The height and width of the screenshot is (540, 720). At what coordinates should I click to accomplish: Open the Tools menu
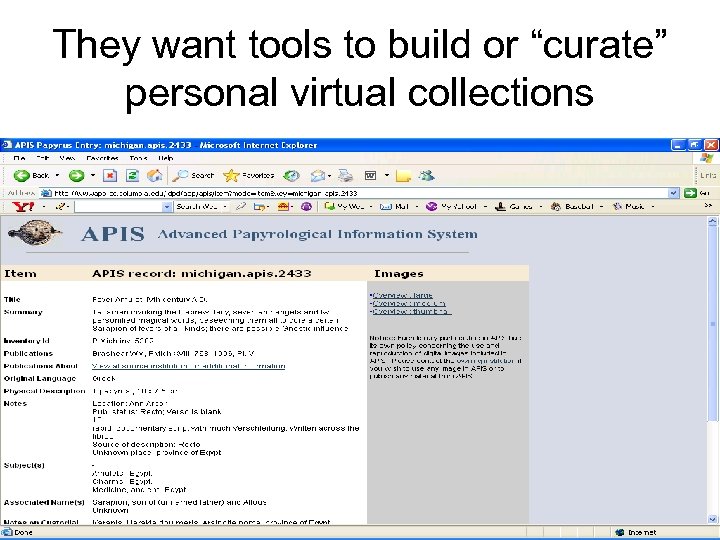point(138,158)
